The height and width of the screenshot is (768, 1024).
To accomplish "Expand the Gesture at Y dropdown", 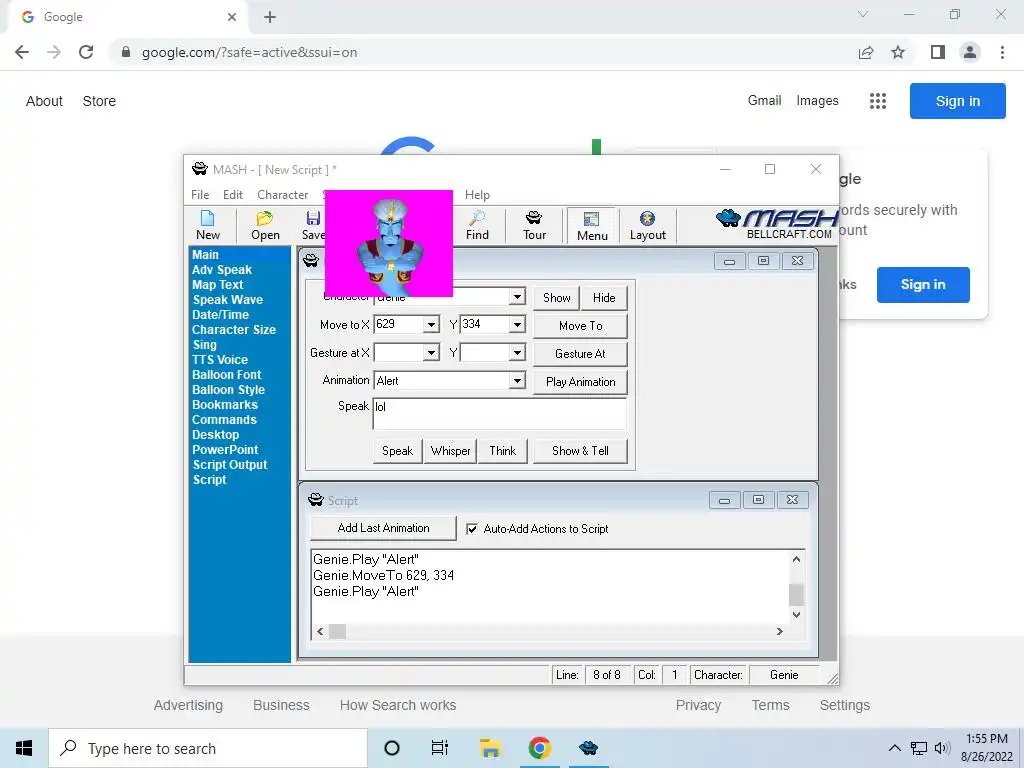I will pyautogui.click(x=517, y=353).
